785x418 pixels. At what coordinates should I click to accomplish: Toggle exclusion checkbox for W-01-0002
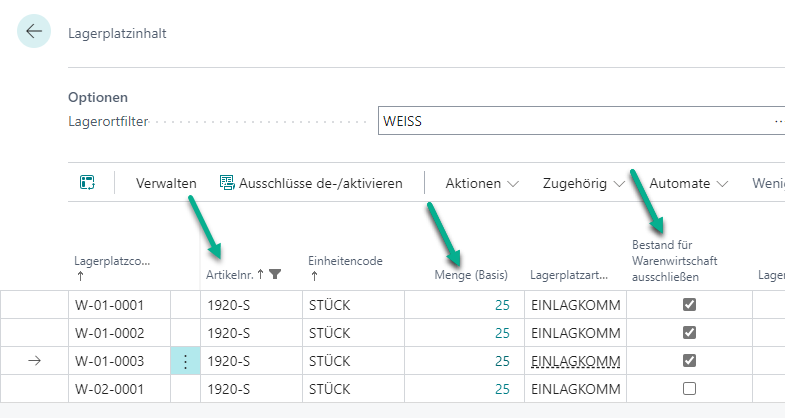689,333
